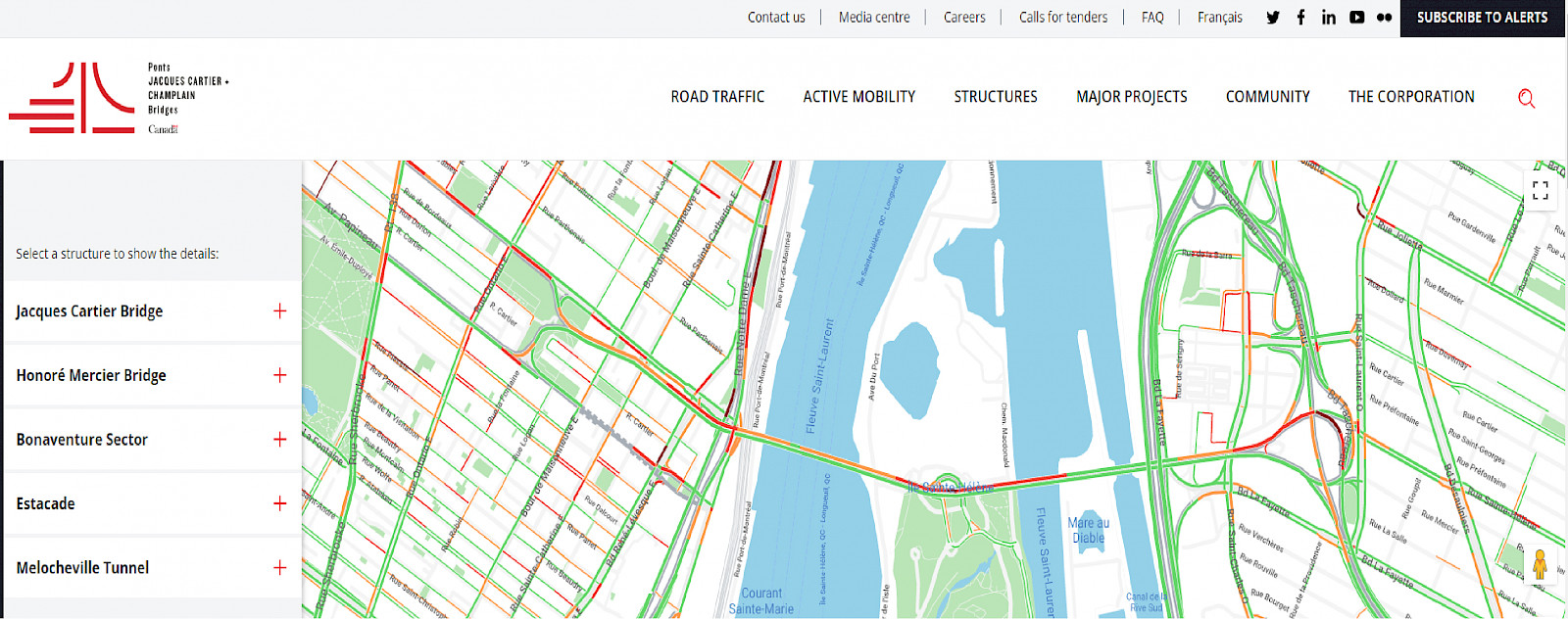Open the FAQ link

pos(1152,18)
